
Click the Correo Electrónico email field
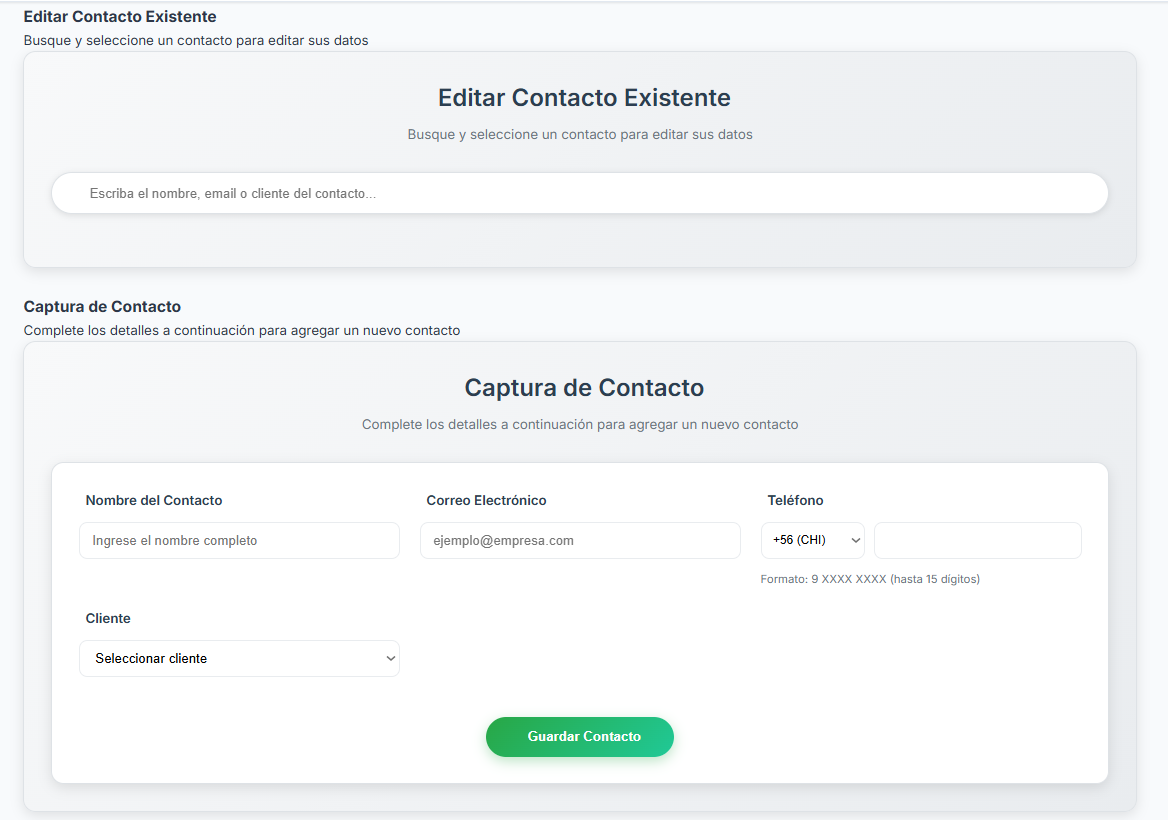(x=580, y=541)
